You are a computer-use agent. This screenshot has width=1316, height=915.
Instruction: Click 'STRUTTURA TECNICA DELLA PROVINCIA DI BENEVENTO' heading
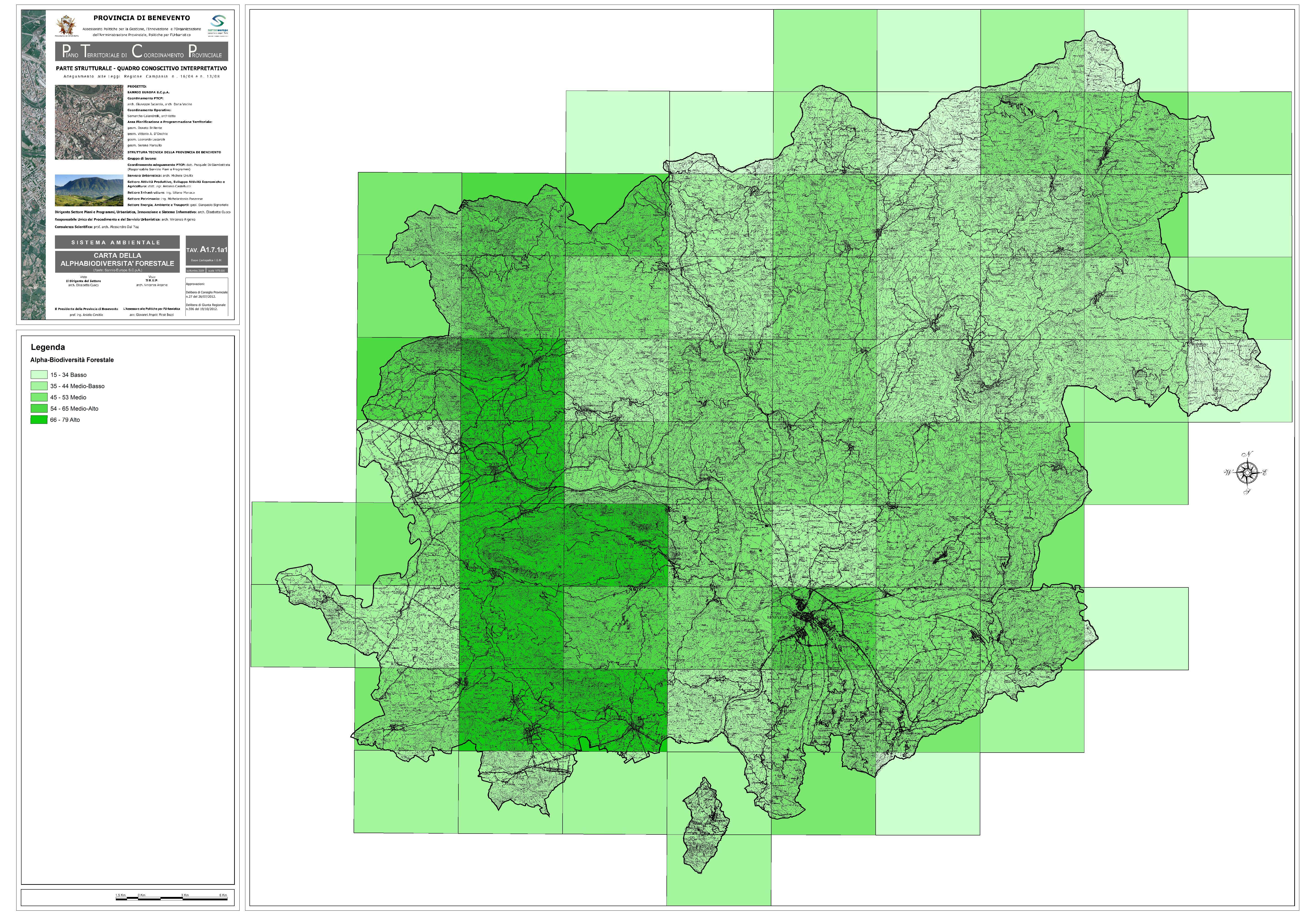[x=174, y=152]
